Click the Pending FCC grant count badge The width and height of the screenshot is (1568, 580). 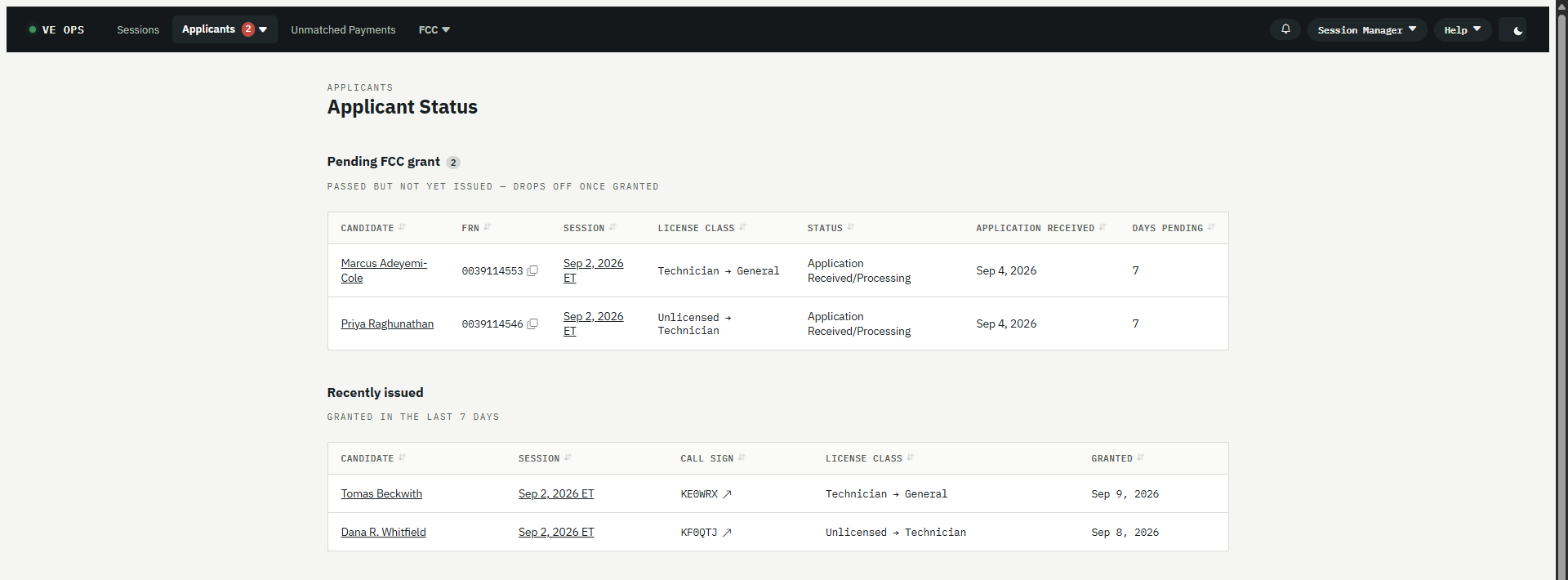click(x=453, y=162)
